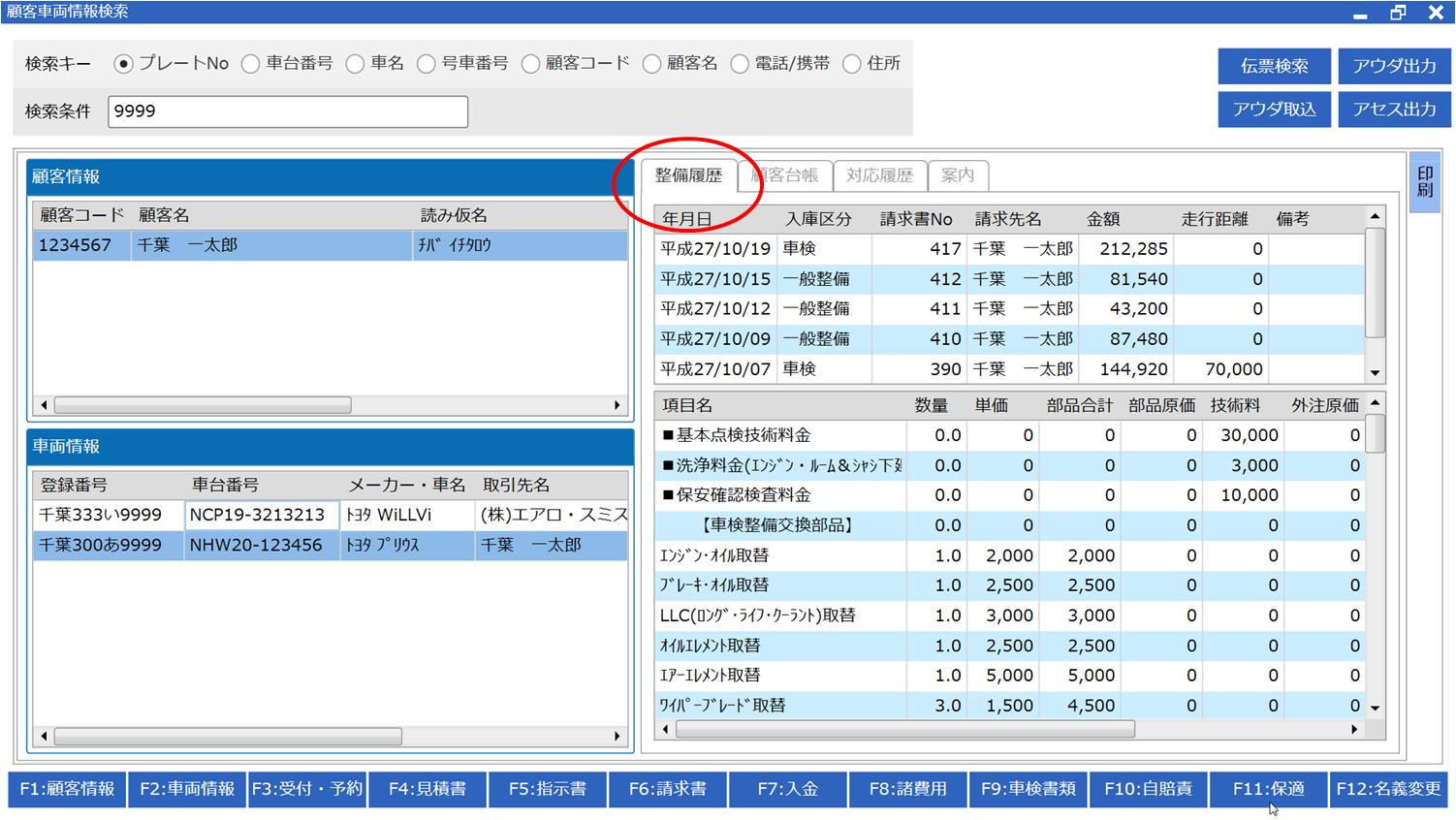Select the 車台番号 radio button
This screenshot has width=1456, height=820.
click(250, 64)
